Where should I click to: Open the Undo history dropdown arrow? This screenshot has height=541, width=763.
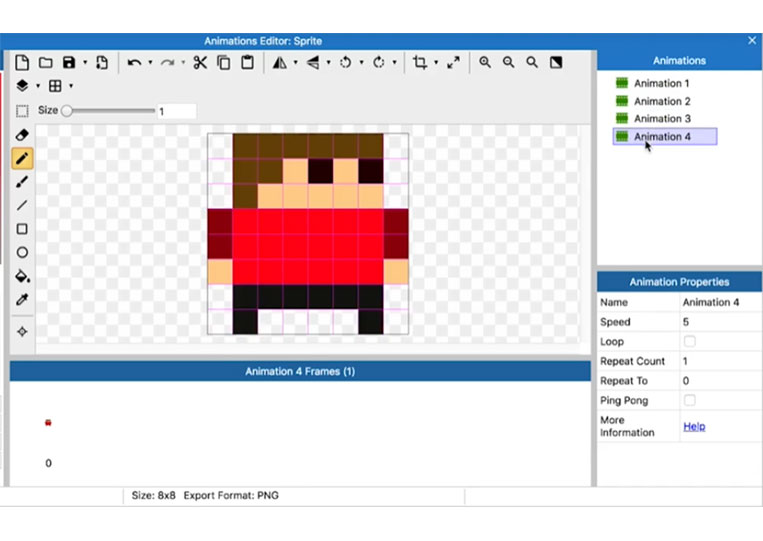[x=150, y=63]
